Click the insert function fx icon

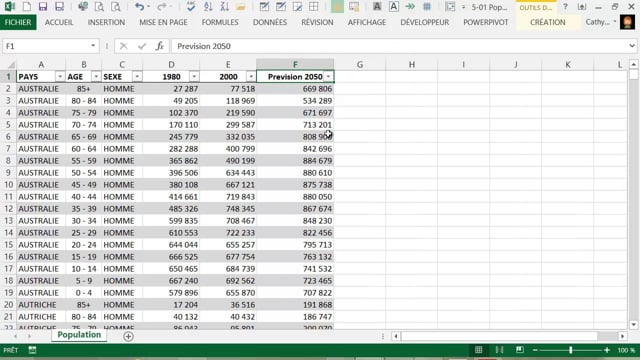click(x=160, y=46)
